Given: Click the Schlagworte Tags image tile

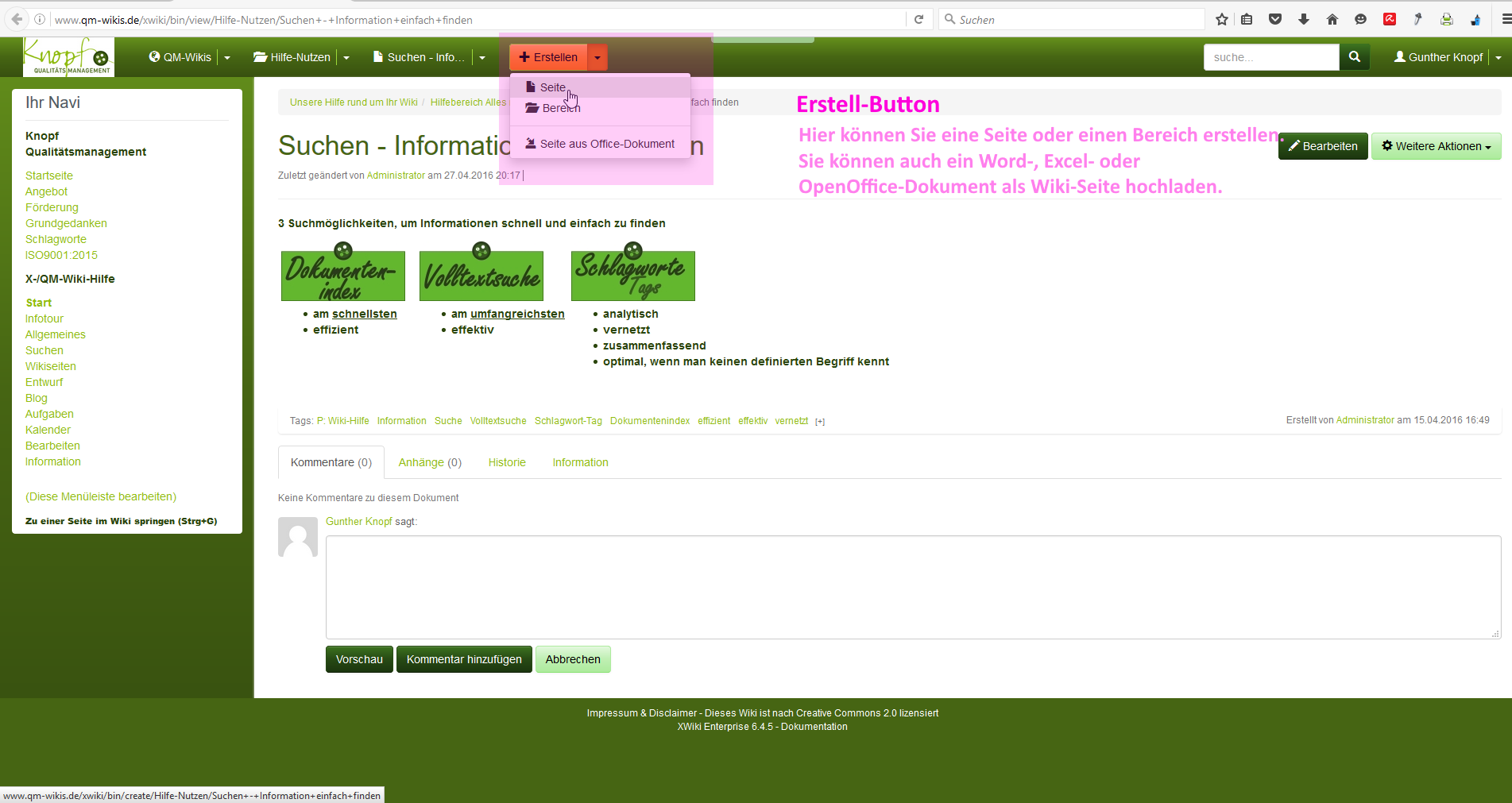Looking at the screenshot, I should [632, 275].
